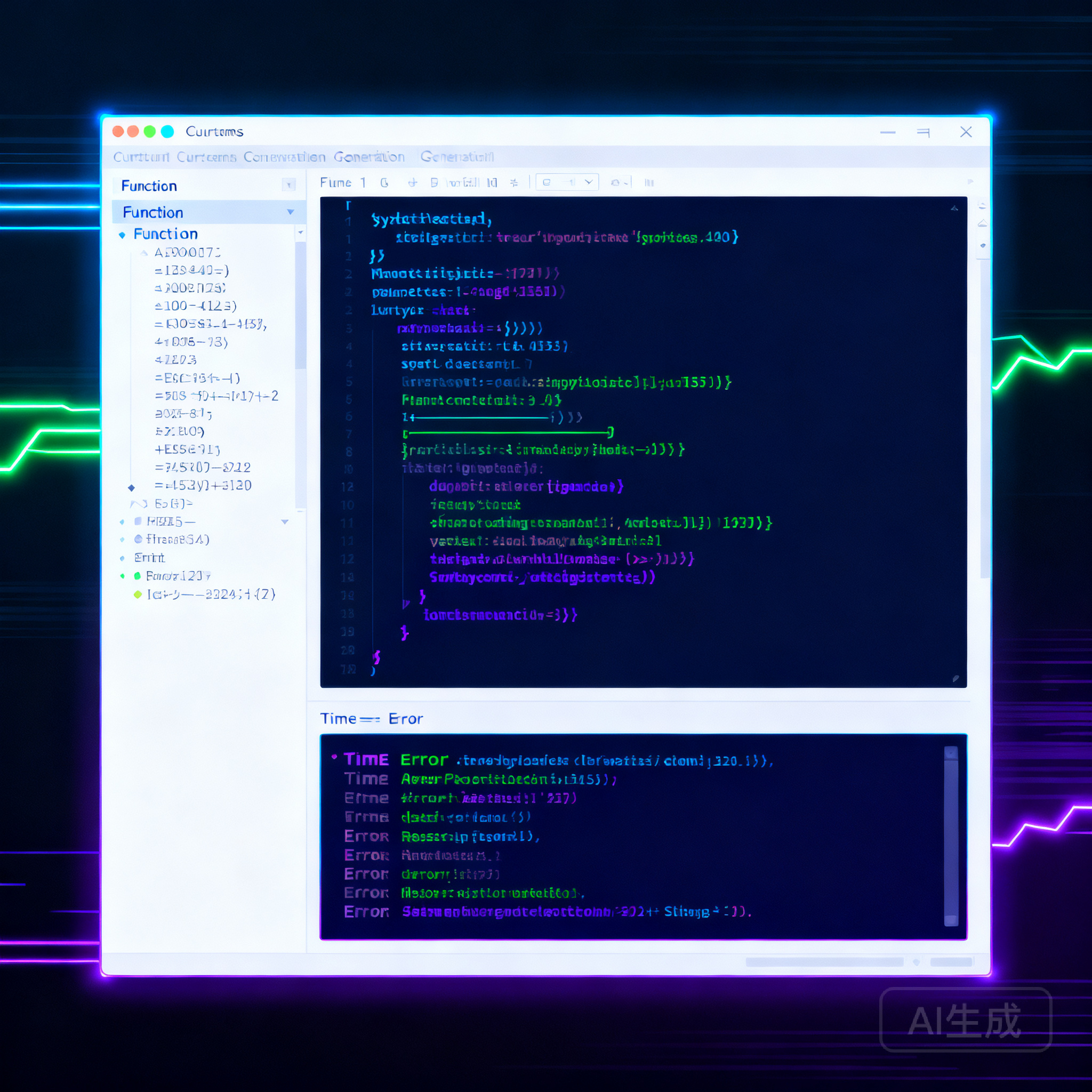The width and height of the screenshot is (1092, 1092).
Task: Click the horizontal bar in the status bar
Action: point(824,962)
